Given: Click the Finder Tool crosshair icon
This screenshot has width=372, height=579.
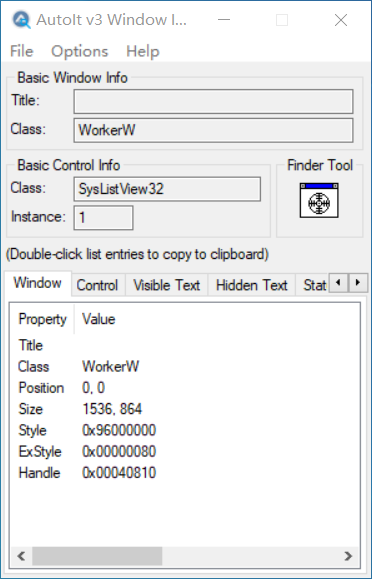Looking at the screenshot, I should tap(319, 201).
